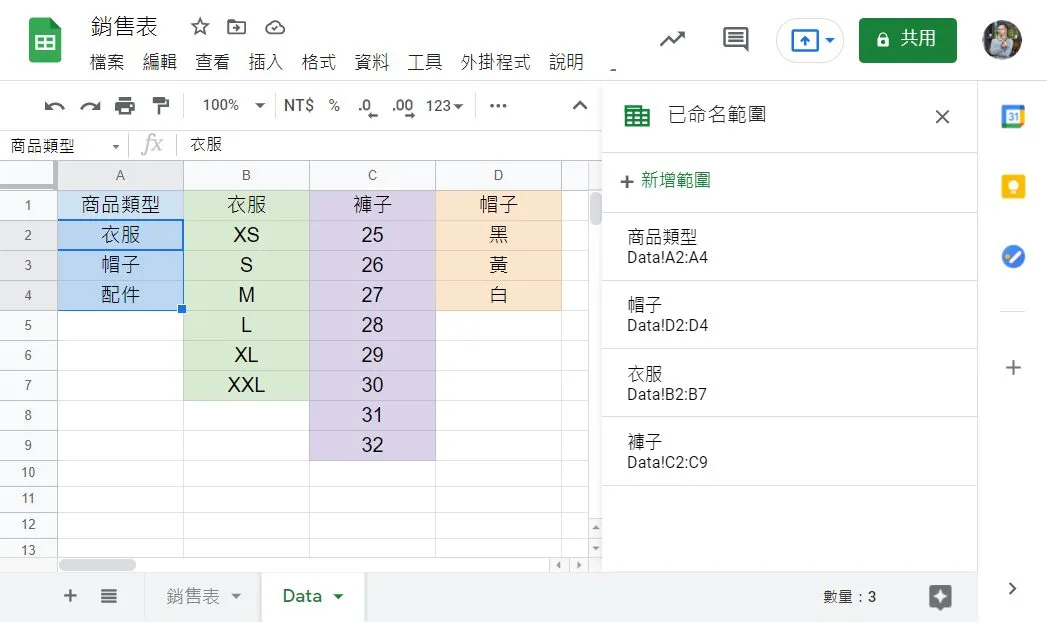Viewport: 1047px width, 623px height.
Task: Apply percent format
Action: (x=334, y=106)
